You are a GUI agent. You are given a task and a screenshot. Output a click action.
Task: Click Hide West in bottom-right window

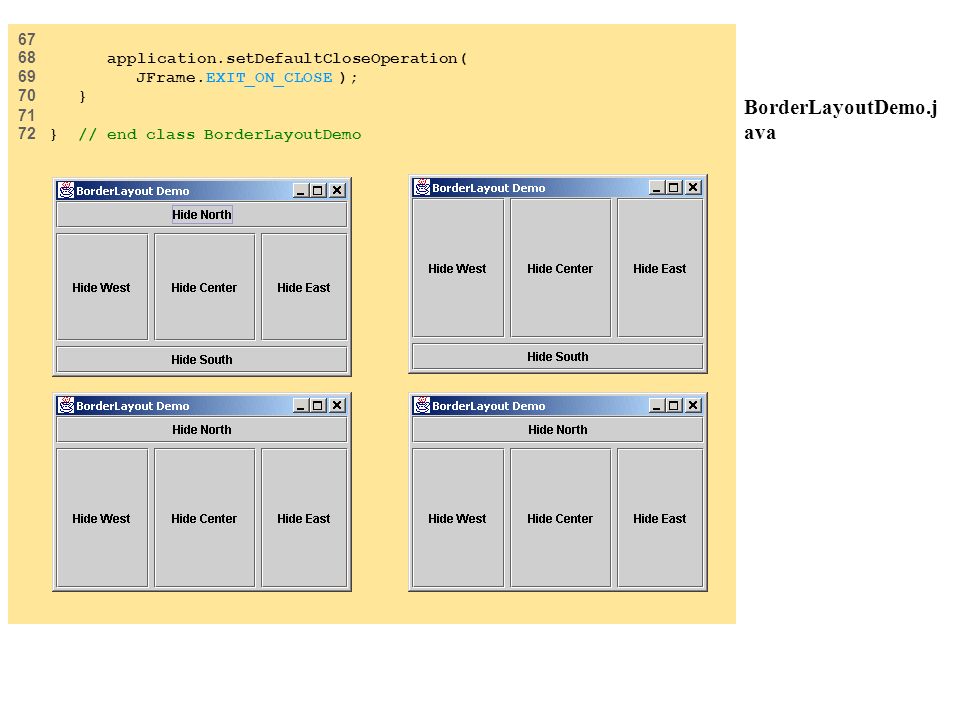[458, 518]
